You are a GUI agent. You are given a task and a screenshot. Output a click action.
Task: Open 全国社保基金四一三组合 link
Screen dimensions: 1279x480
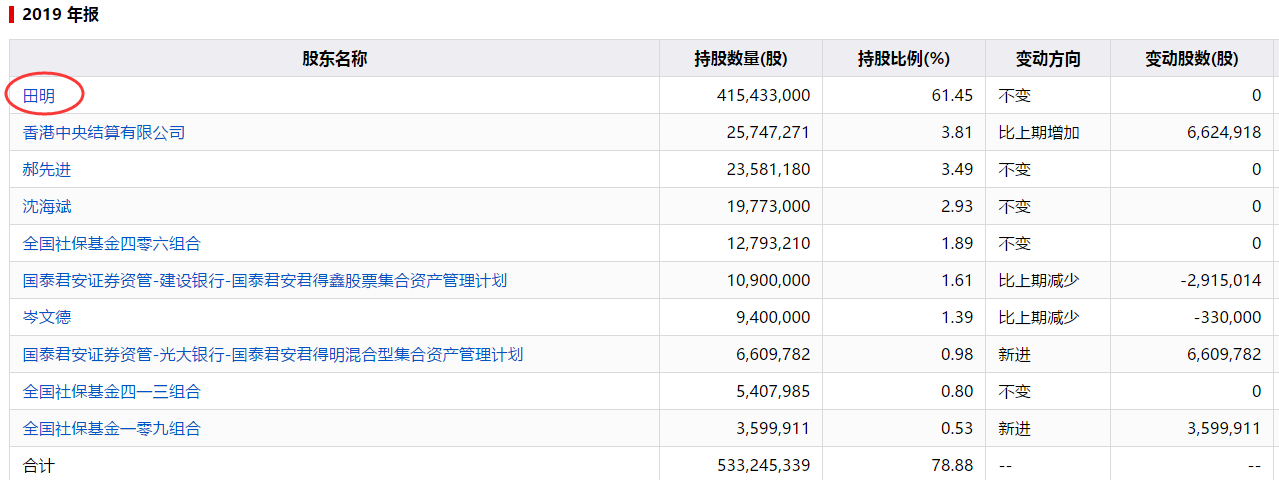[112, 391]
